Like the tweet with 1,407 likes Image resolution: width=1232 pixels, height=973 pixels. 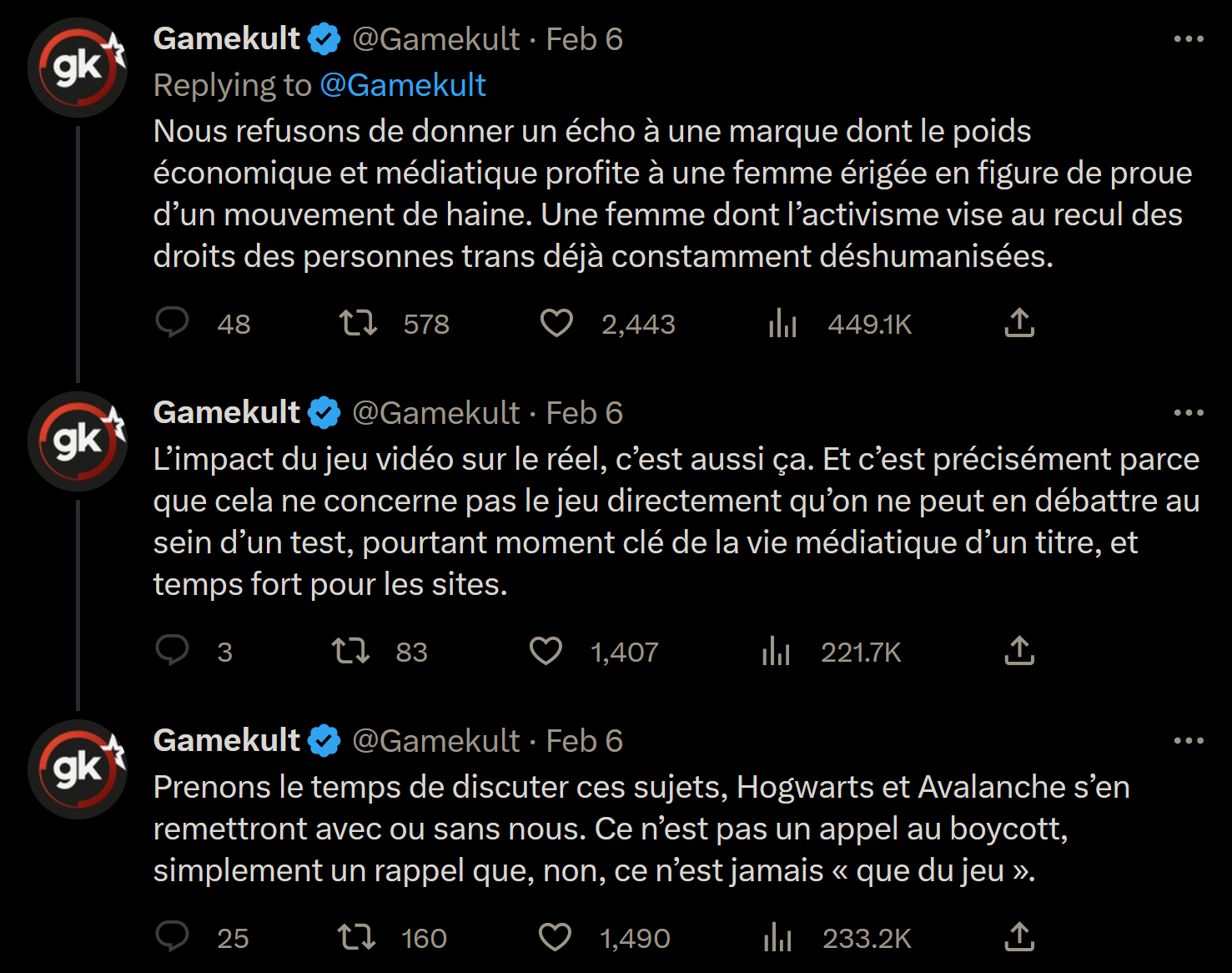click(x=546, y=651)
